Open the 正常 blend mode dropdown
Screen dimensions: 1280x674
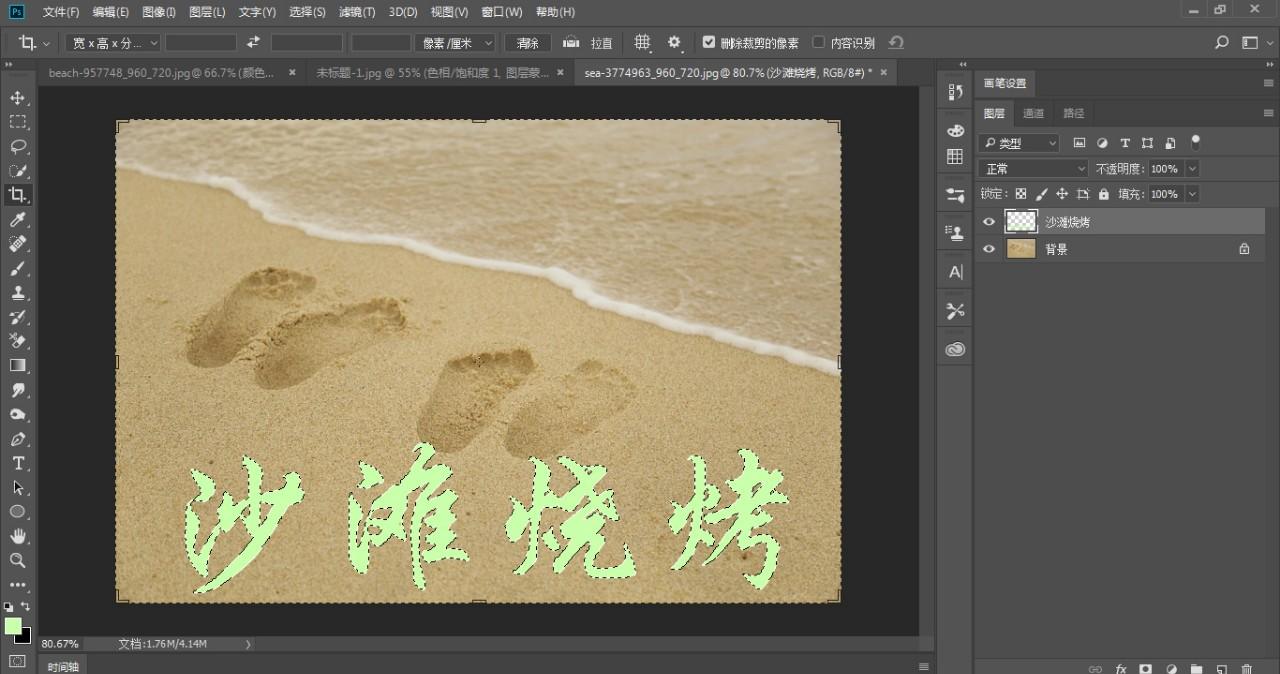click(1033, 169)
